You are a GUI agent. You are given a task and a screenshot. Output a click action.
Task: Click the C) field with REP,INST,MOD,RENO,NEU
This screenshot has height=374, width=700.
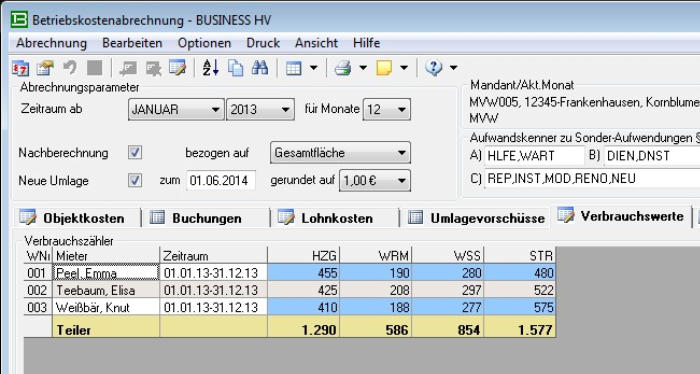pyautogui.click(x=592, y=179)
